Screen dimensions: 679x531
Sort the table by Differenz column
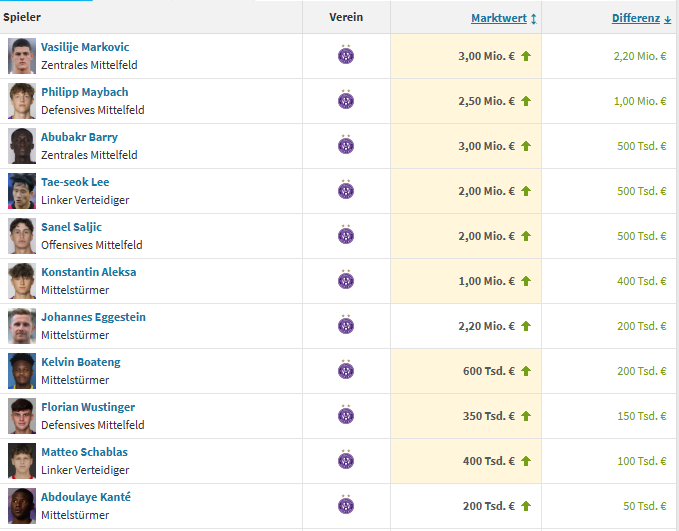click(x=641, y=18)
